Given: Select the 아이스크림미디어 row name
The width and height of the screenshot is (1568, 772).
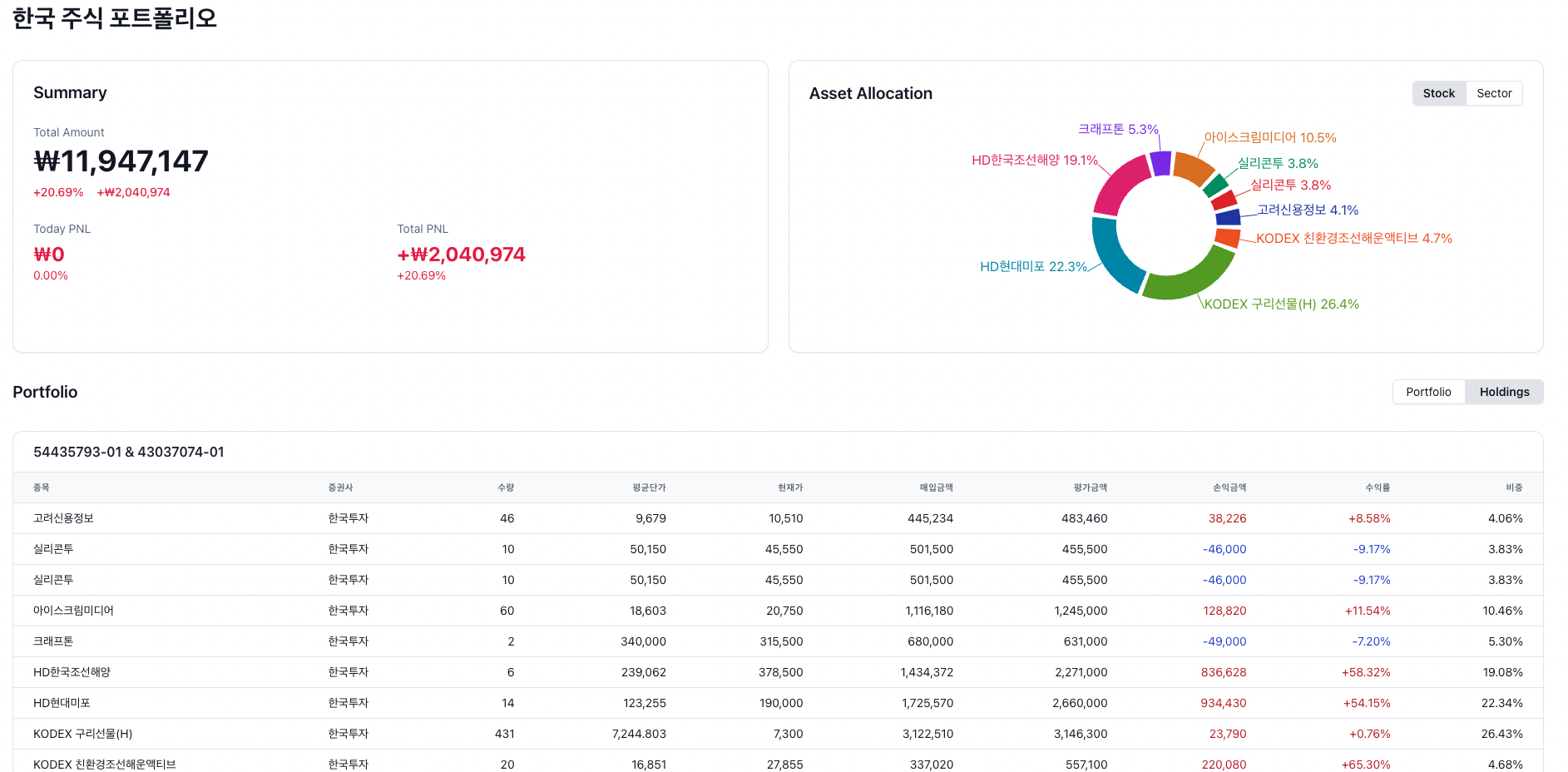Looking at the screenshot, I should (x=73, y=611).
